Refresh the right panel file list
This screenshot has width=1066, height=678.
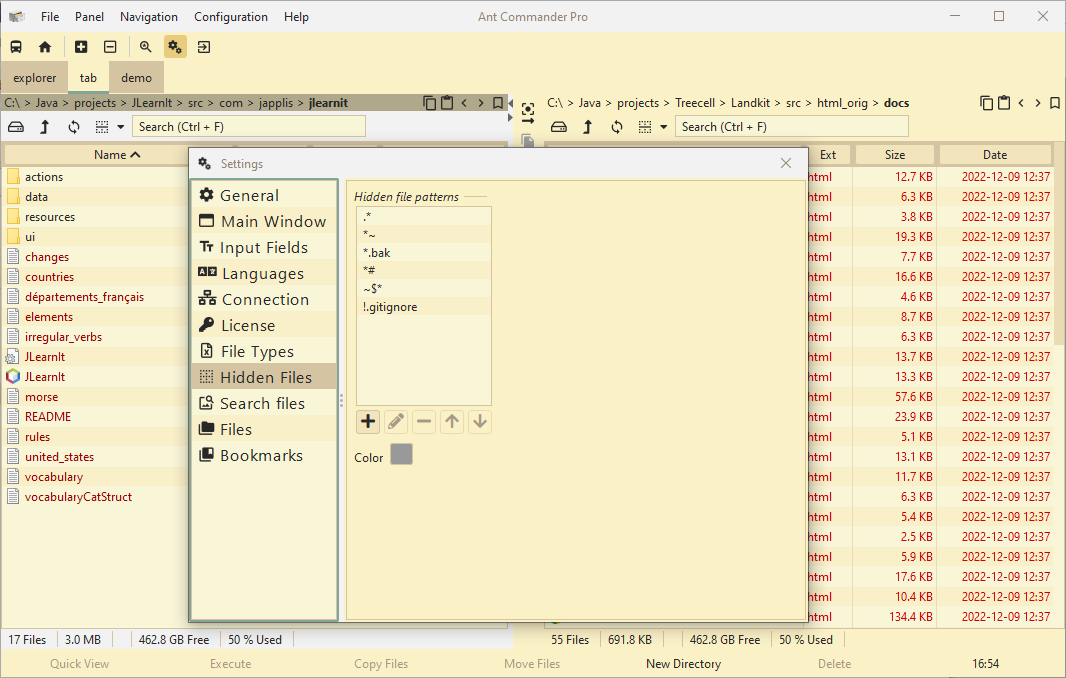pos(617,126)
